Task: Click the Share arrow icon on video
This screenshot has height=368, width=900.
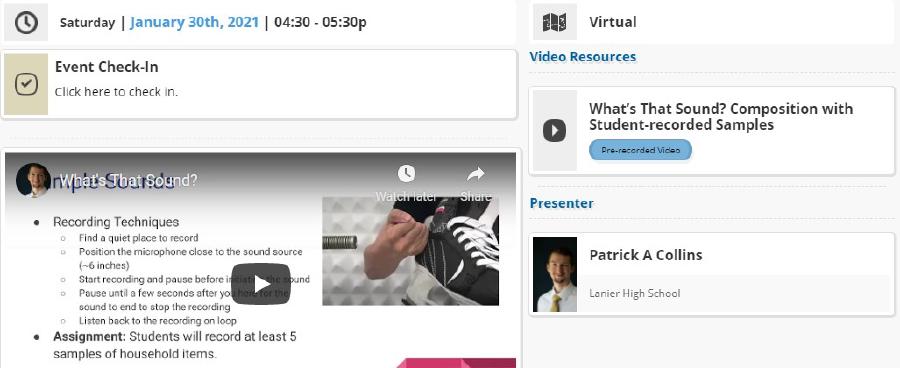Action: [475, 173]
